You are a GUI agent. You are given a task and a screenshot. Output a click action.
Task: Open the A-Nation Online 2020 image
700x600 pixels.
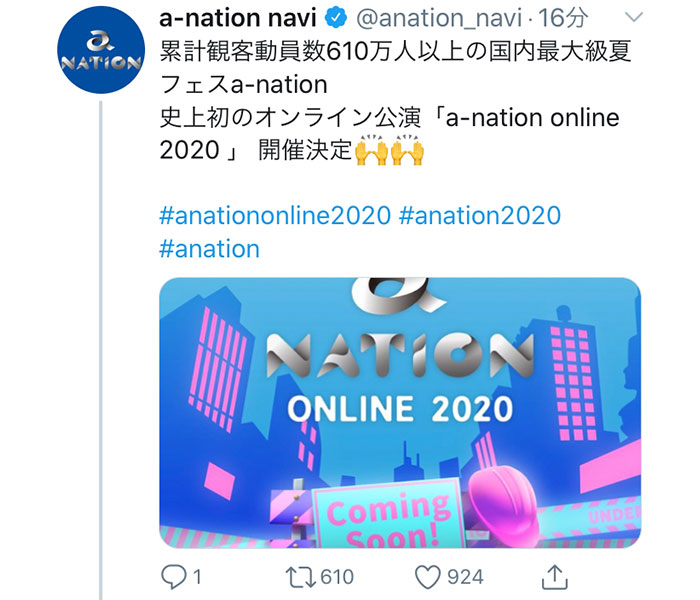[x=400, y=412]
